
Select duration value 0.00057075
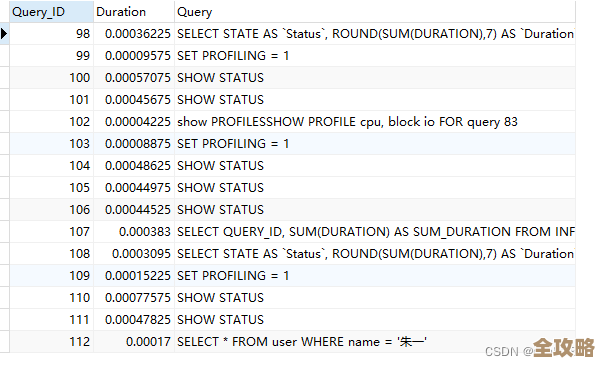pyautogui.click(x=138, y=78)
